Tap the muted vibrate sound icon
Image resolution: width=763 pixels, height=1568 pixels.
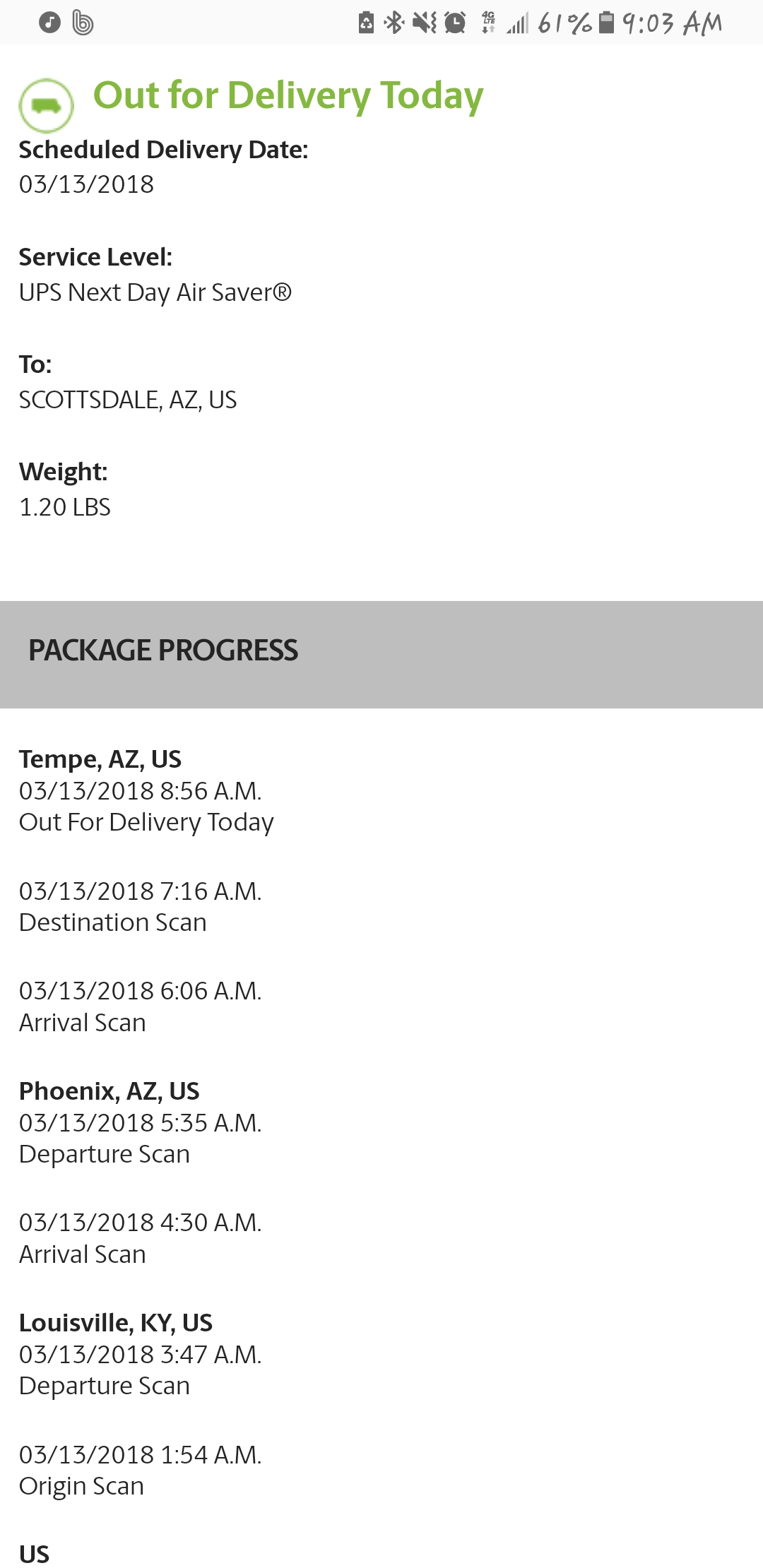425,23
